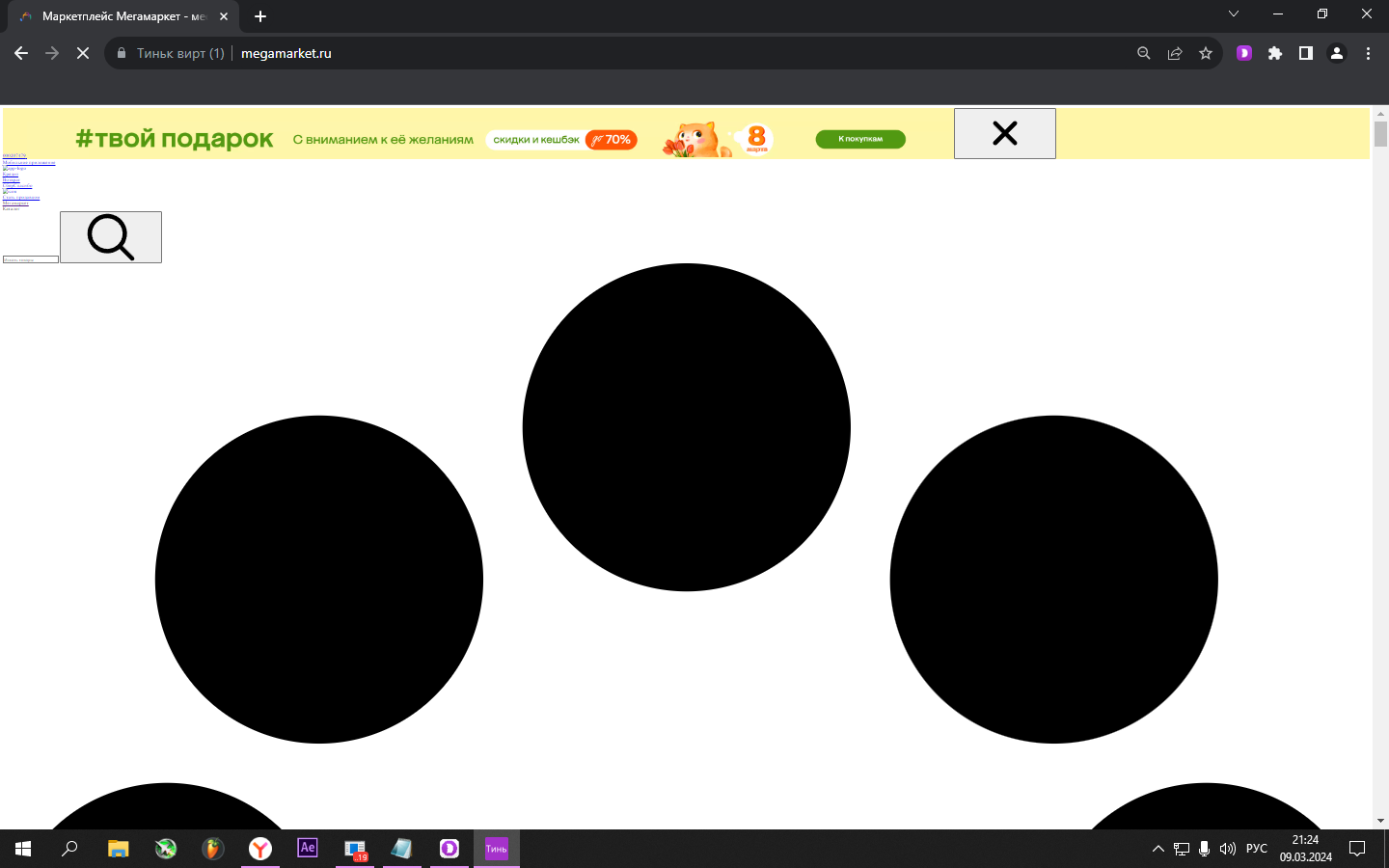Switch to the Тинь taskbar window

point(497,849)
